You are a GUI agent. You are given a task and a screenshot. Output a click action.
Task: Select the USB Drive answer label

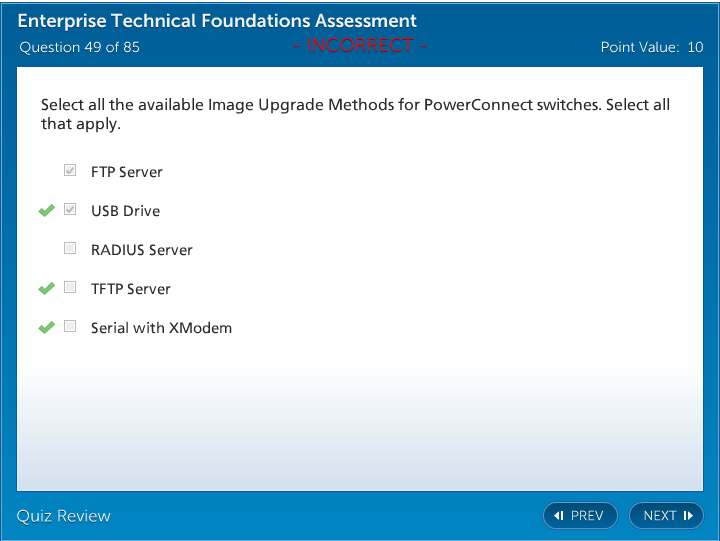[x=125, y=211]
